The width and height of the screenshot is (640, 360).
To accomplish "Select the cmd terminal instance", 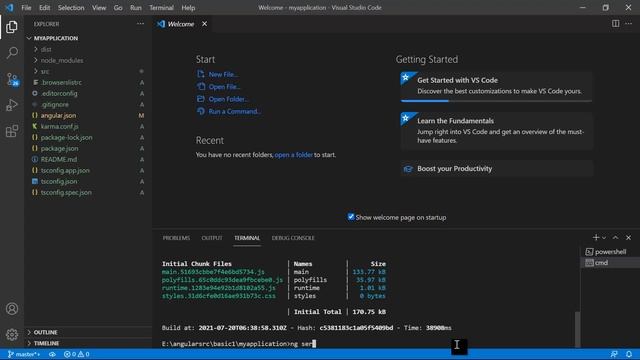I will (610, 263).
